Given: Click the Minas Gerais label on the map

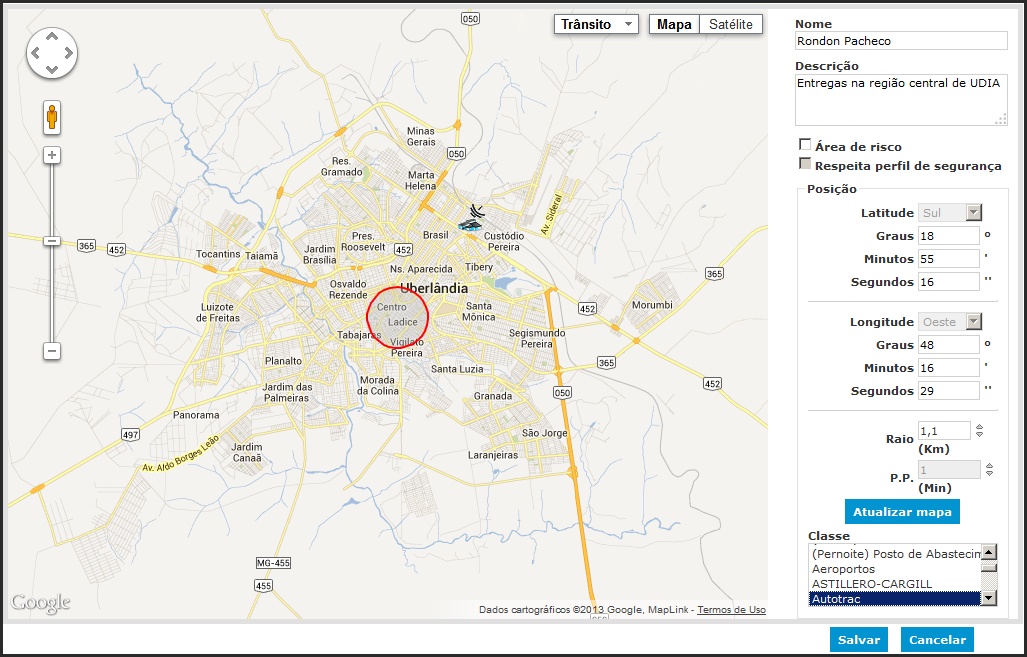Looking at the screenshot, I should (x=421, y=136).
